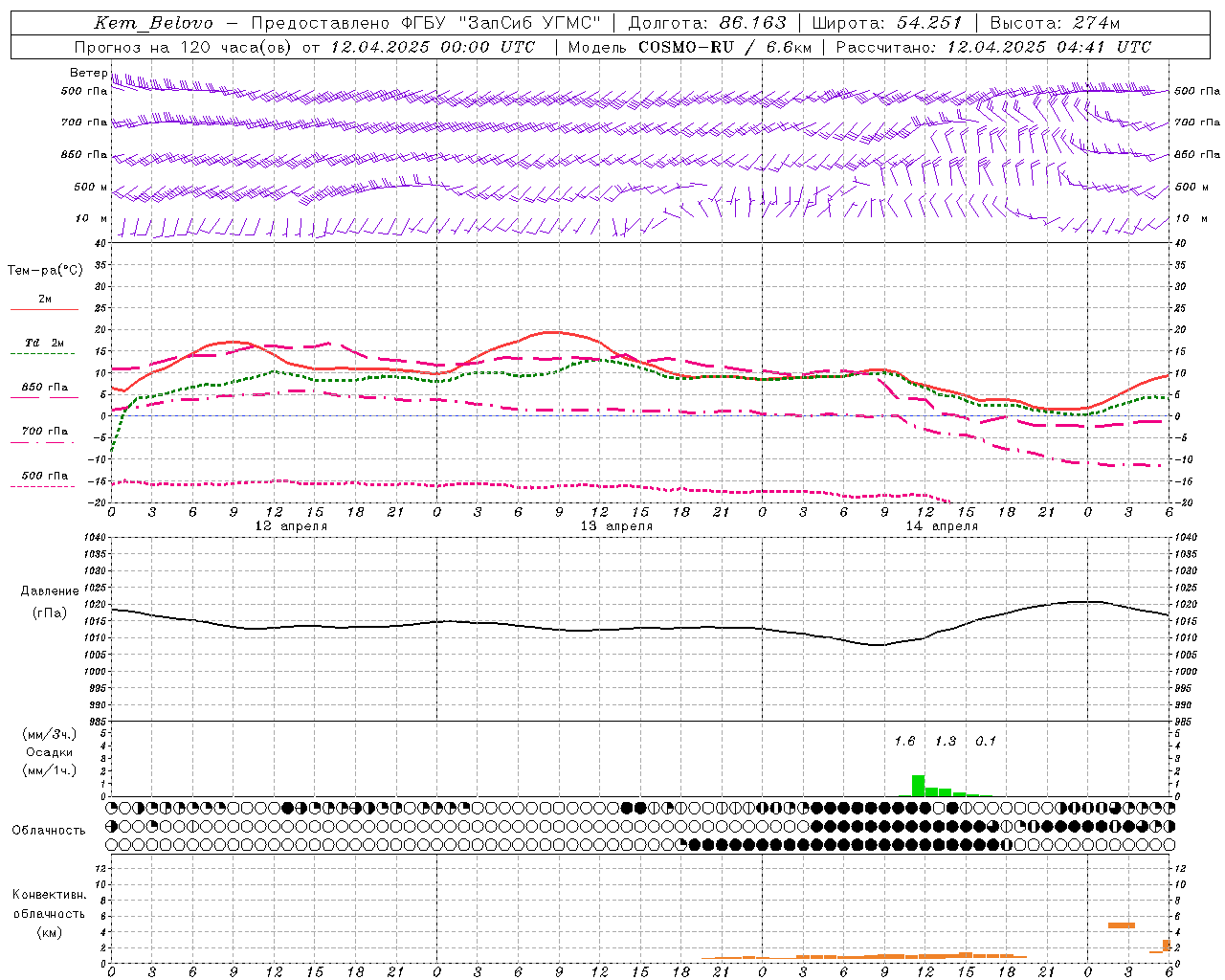
Task: Click the "(км)" convective cloud unit
Action: click(x=49, y=932)
